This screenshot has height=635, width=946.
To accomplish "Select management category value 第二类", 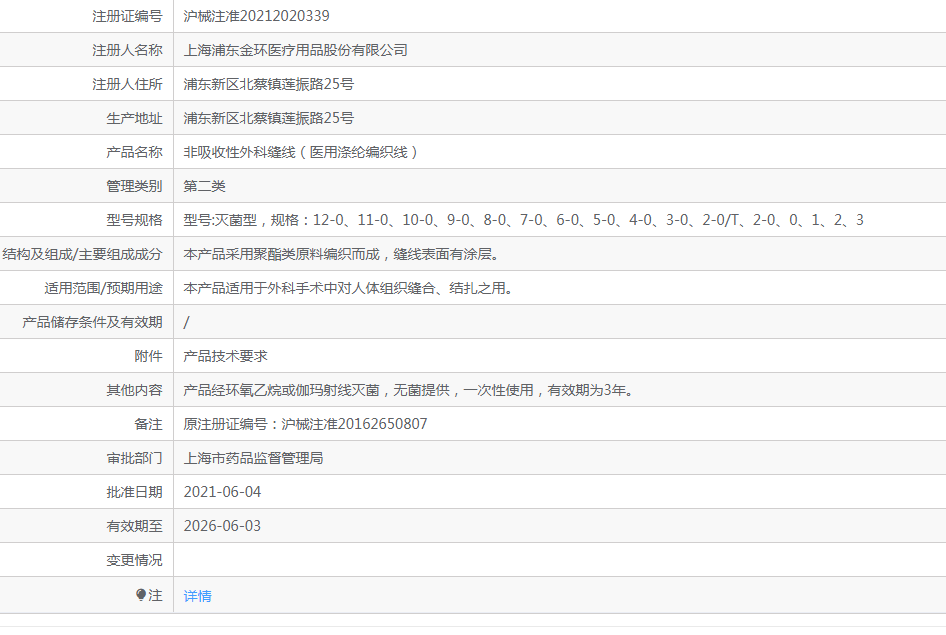I will [x=205, y=186].
